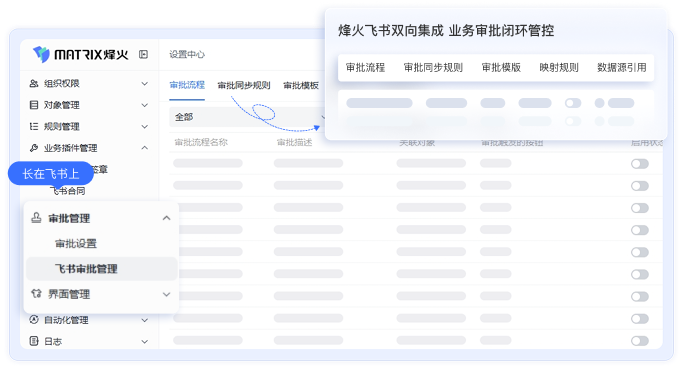Collapse the 审批管理 section chevron
The height and width of the screenshot is (371, 686).
coord(166,218)
